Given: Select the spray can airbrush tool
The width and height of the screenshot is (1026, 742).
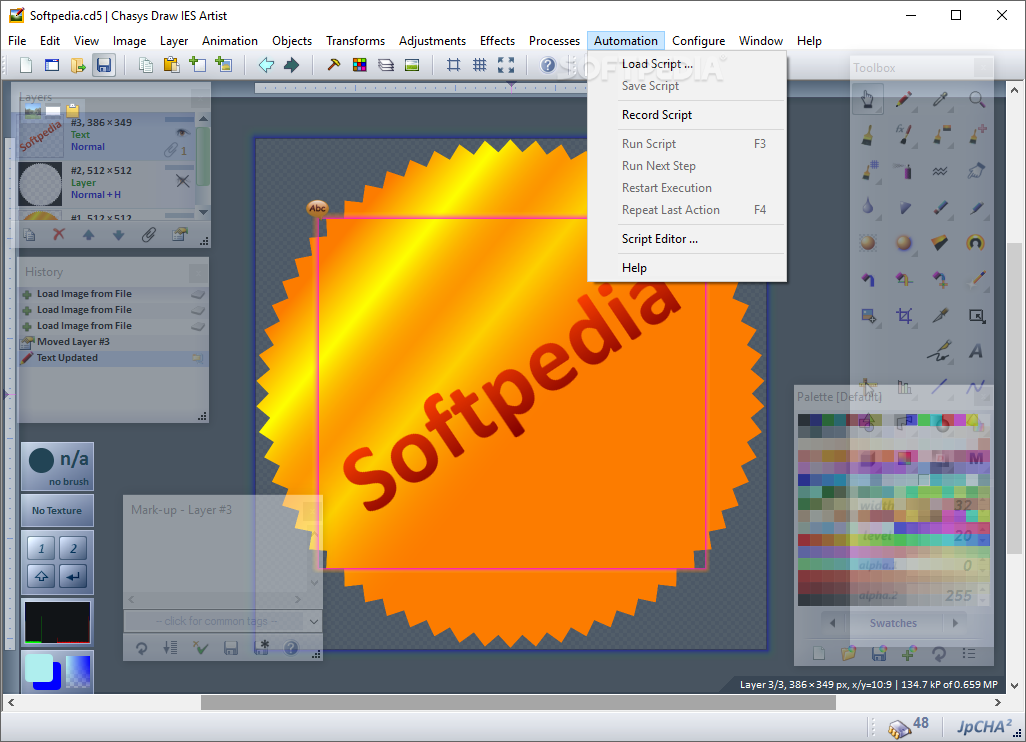Looking at the screenshot, I should [904, 171].
